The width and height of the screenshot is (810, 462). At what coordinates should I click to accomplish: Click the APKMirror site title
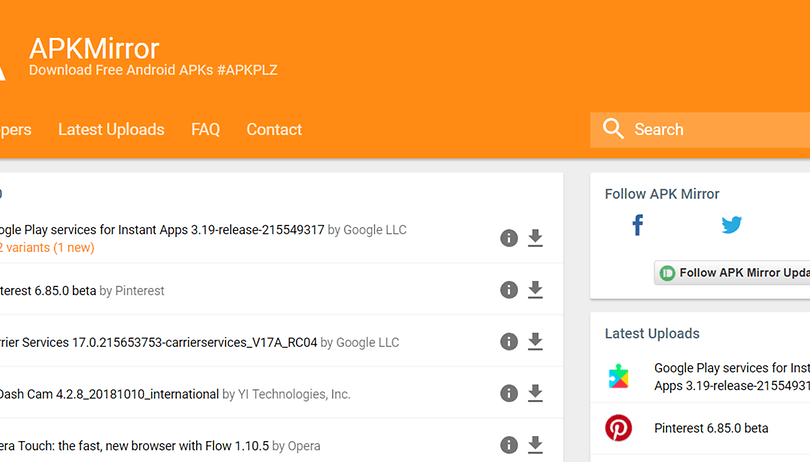click(94, 49)
